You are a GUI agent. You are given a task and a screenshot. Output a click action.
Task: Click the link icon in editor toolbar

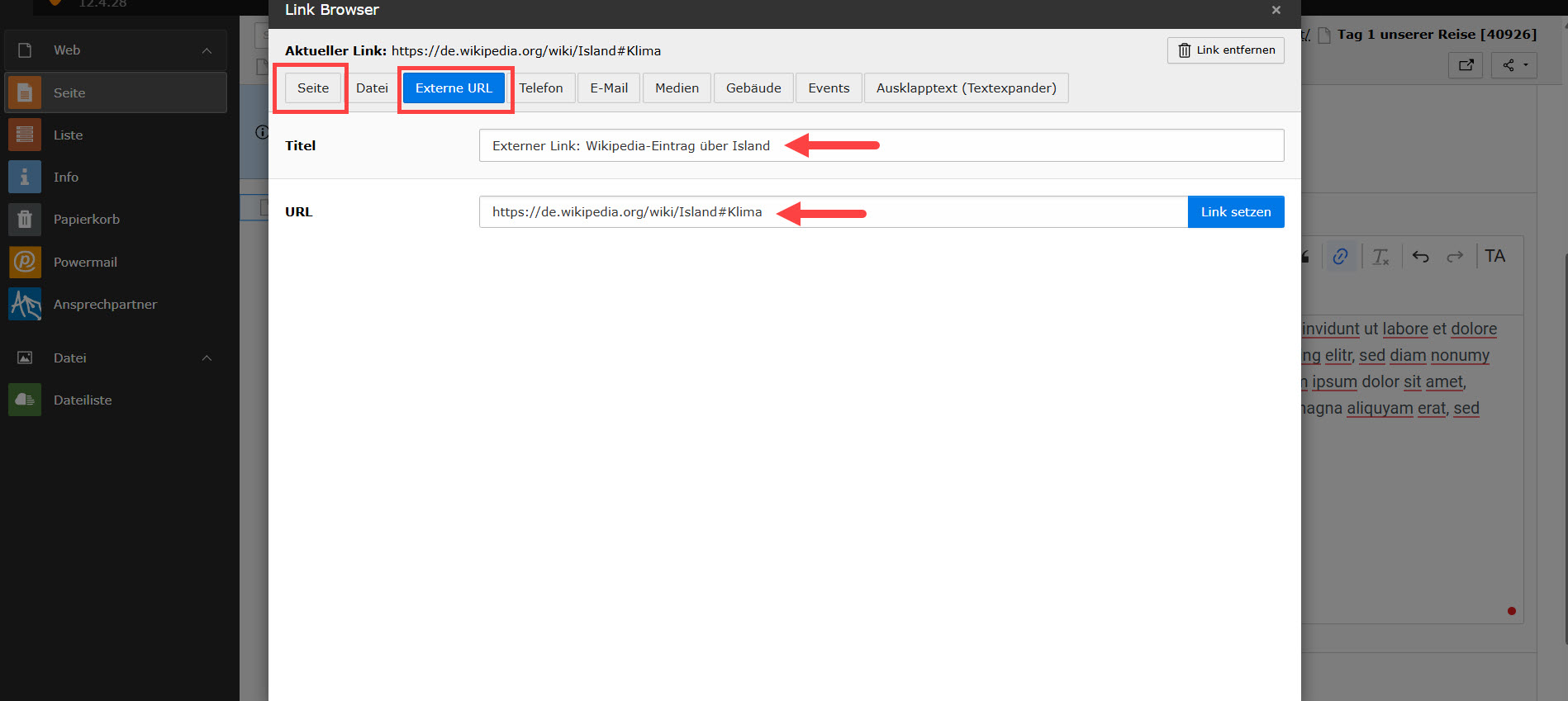1340,257
